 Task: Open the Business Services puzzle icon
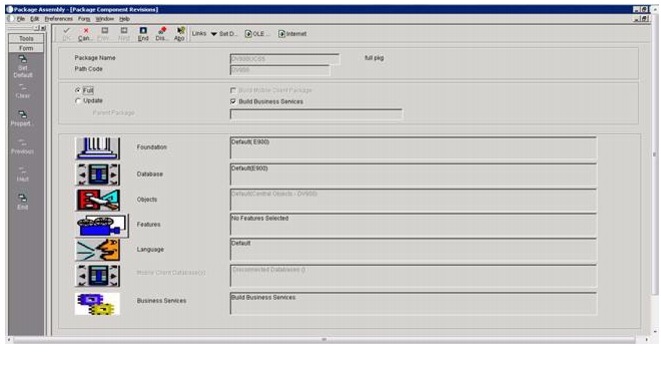click(97, 304)
